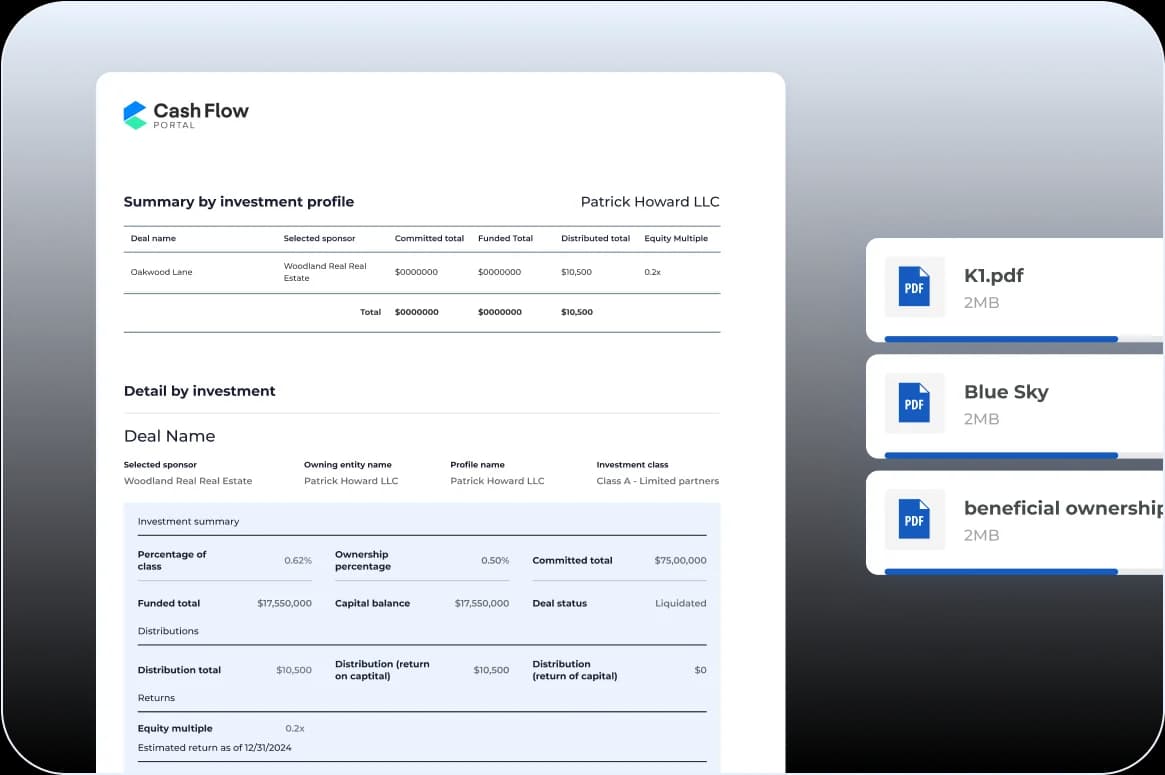Click the beneficial ownership progress bar

(1000, 571)
